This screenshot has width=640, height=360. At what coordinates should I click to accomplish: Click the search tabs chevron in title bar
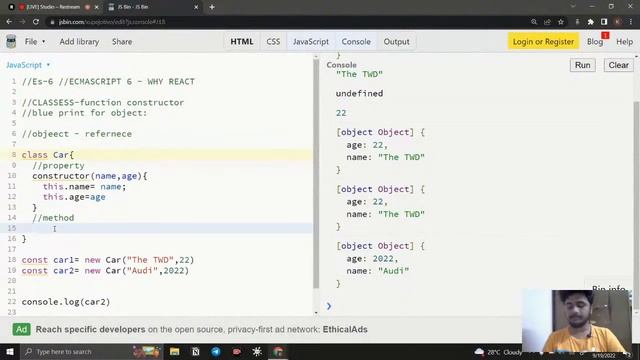click(573, 7)
